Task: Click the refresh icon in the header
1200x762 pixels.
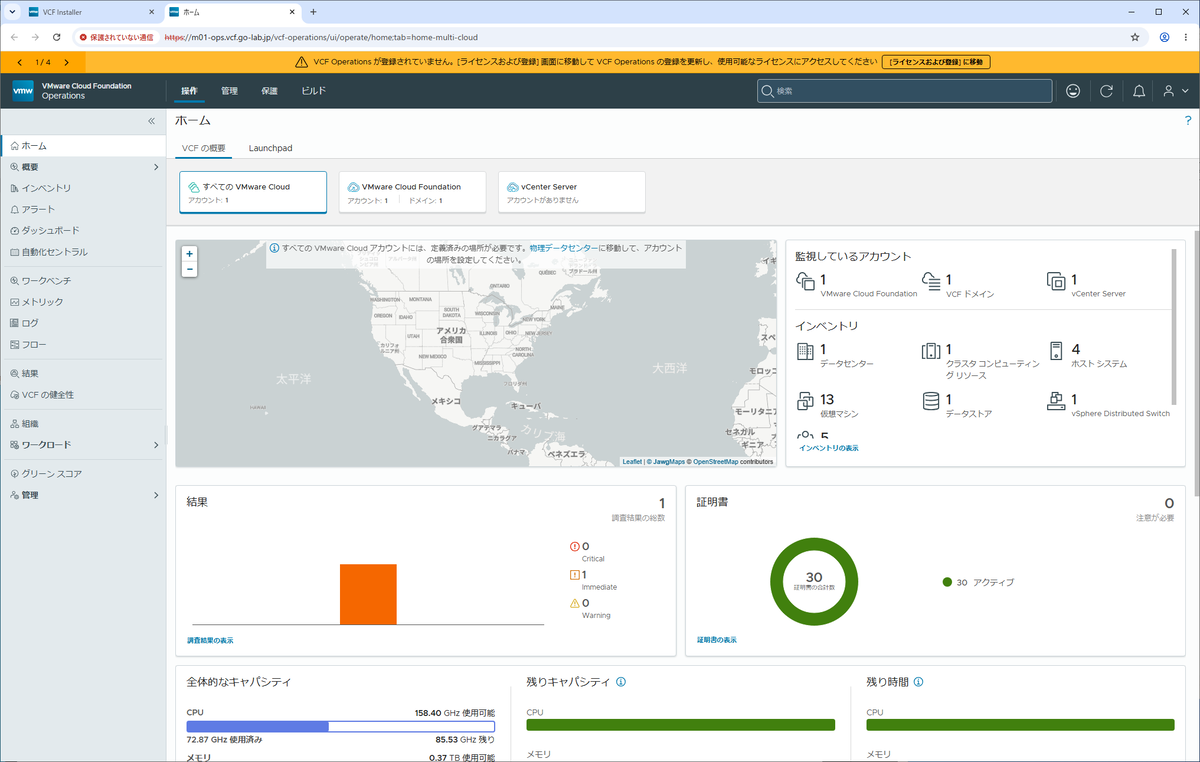Action: (x=1106, y=91)
